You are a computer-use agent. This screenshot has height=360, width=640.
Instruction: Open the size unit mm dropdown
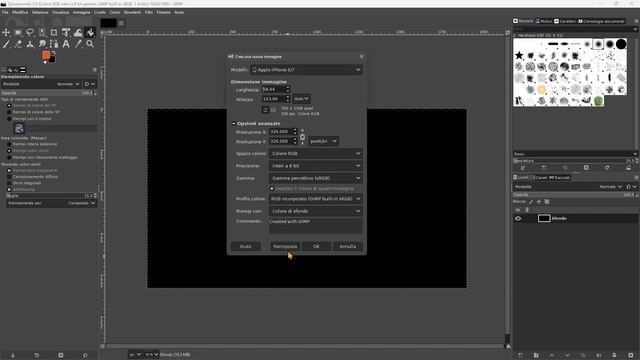(x=302, y=99)
